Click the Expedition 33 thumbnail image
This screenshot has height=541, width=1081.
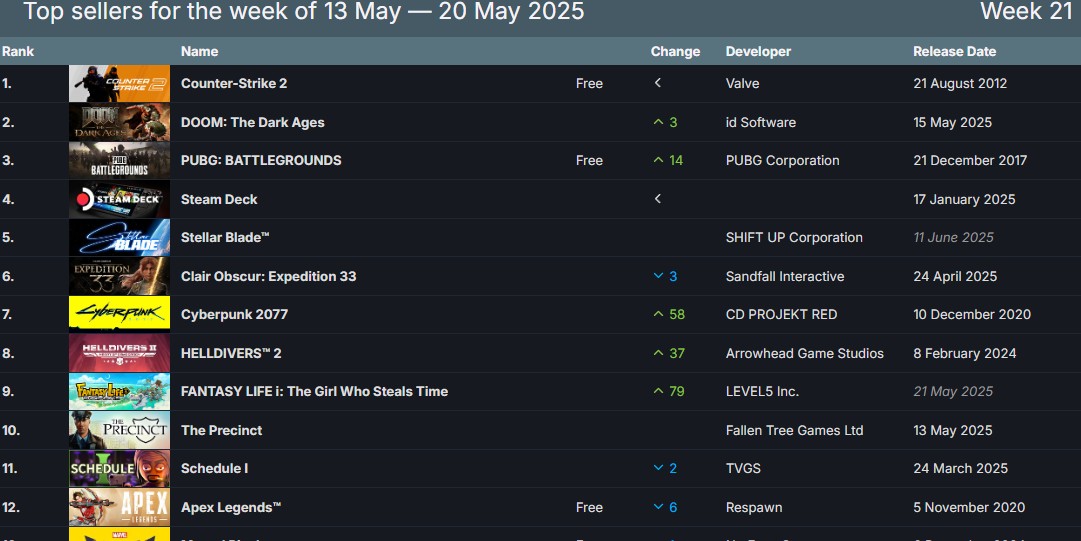point(119,276)
